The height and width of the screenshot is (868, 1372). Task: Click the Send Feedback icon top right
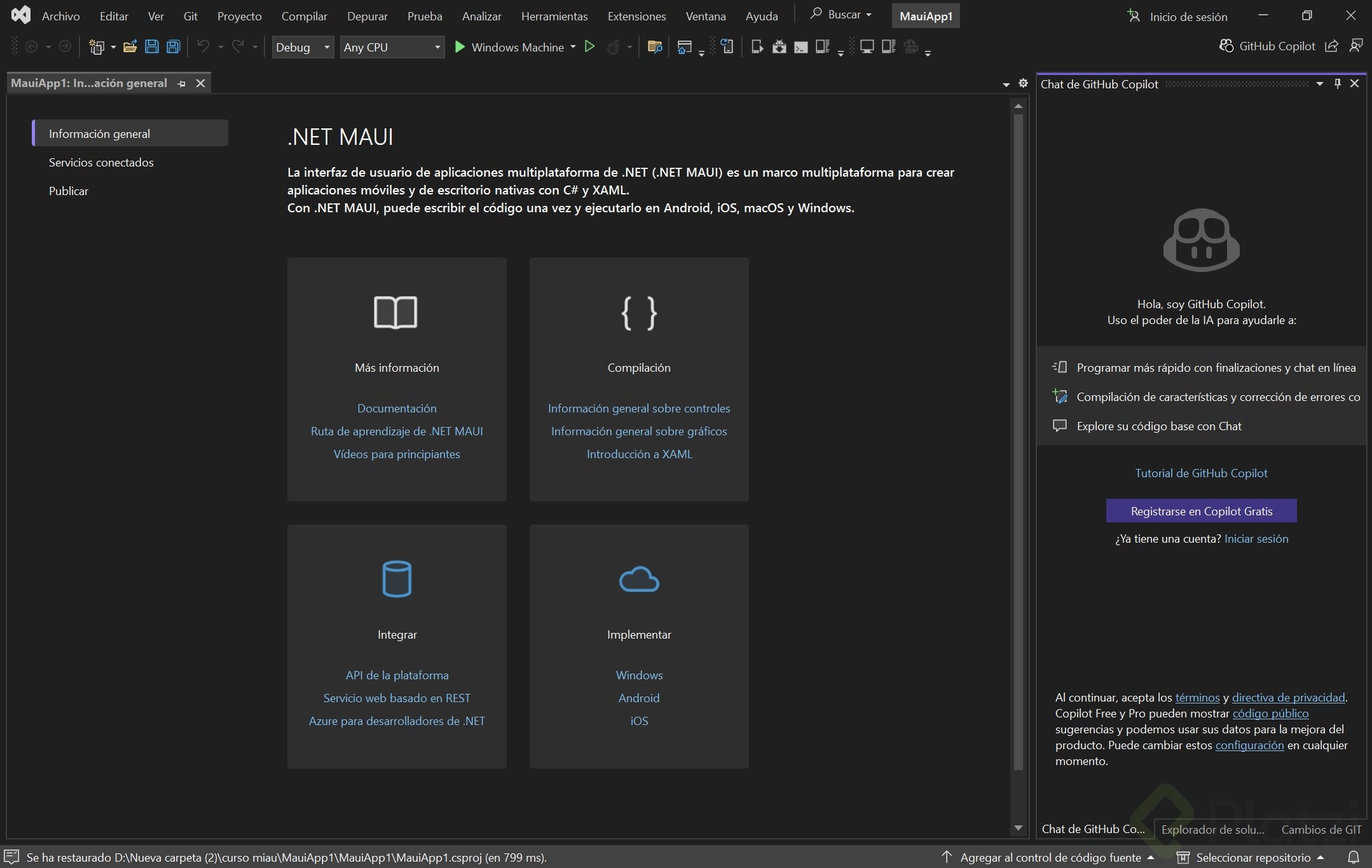click(1356, 46)
